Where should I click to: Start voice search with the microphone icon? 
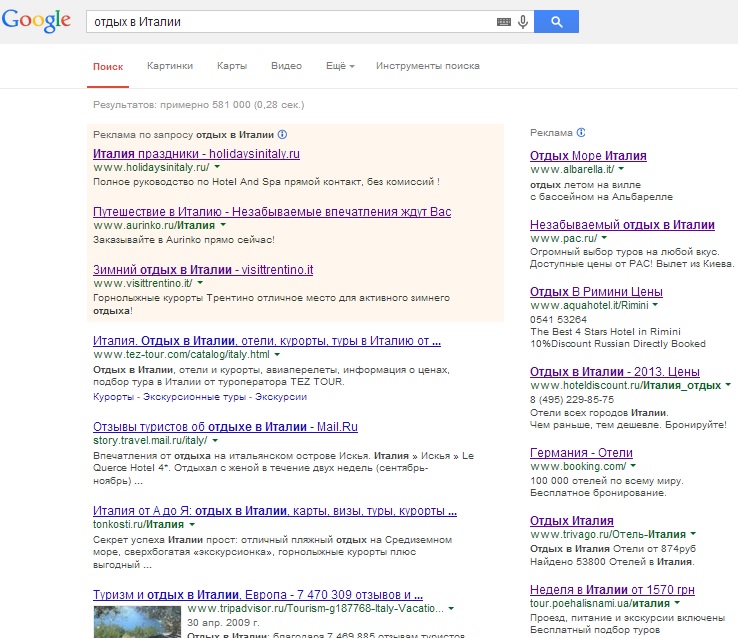[522, 22]
